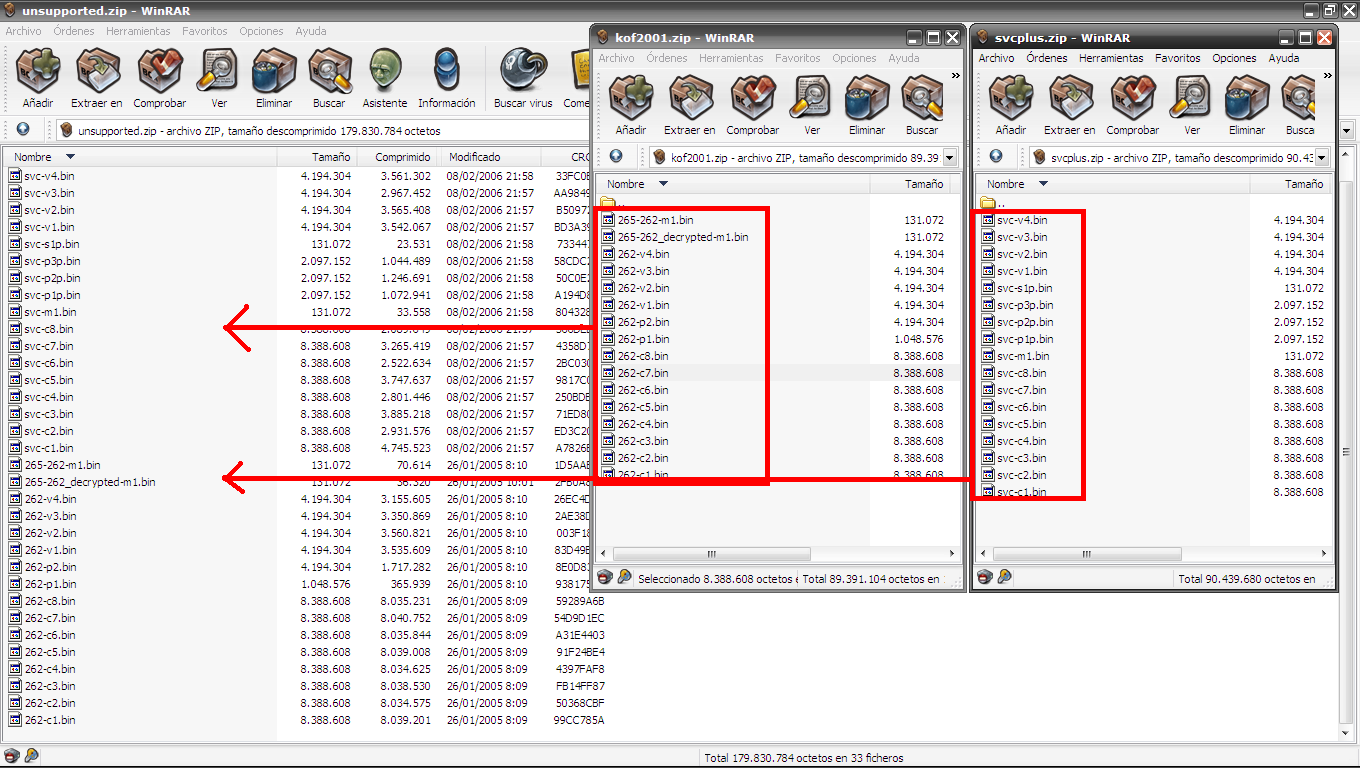
Task: Sort by Tamaño column in svcplus.zip window
Action: tap(1304, 184)
